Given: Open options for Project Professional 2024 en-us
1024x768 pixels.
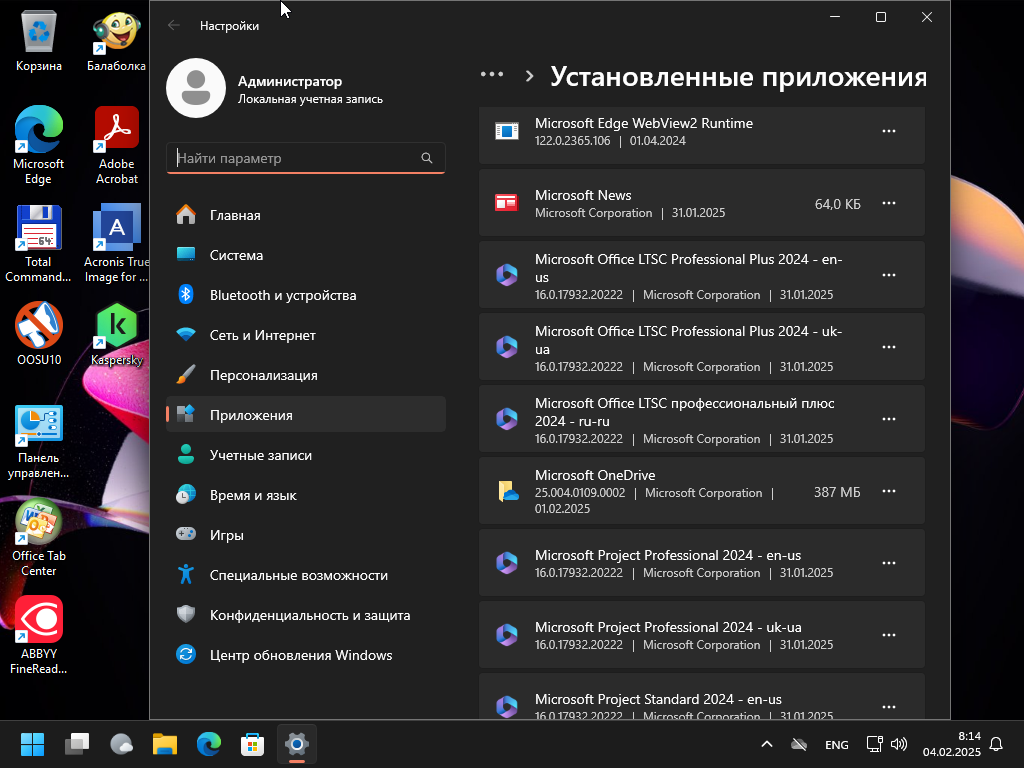Looking at the screenshot, I should click(x=889, y=563).
